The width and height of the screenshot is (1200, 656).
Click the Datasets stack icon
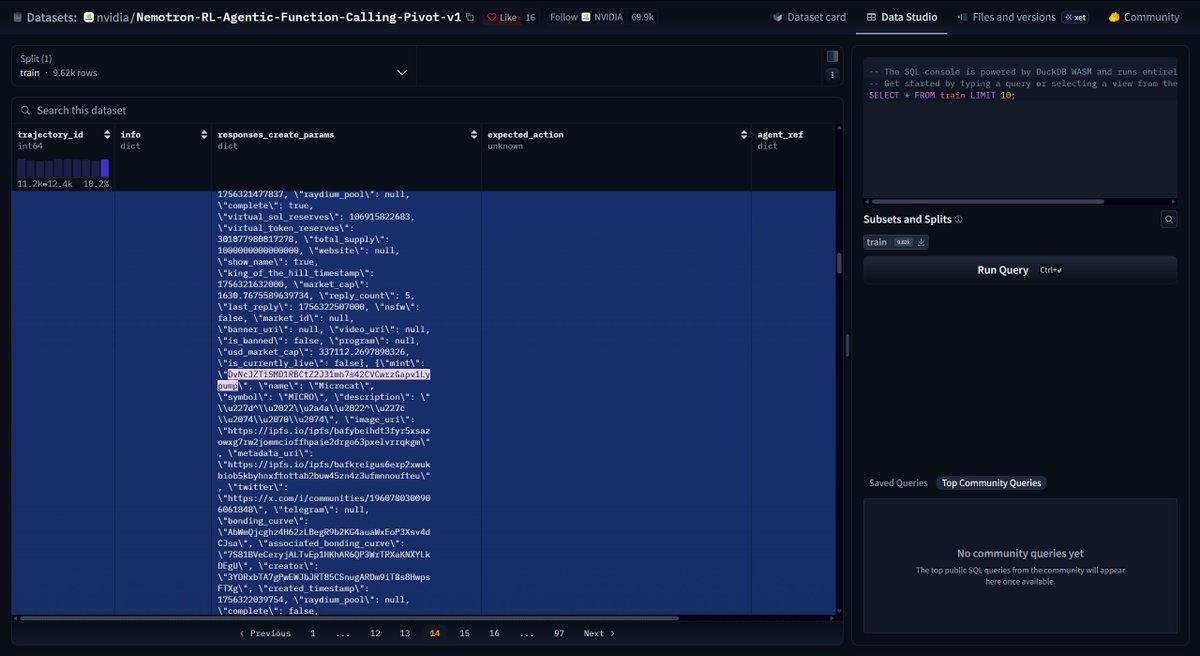coord(17,17)
